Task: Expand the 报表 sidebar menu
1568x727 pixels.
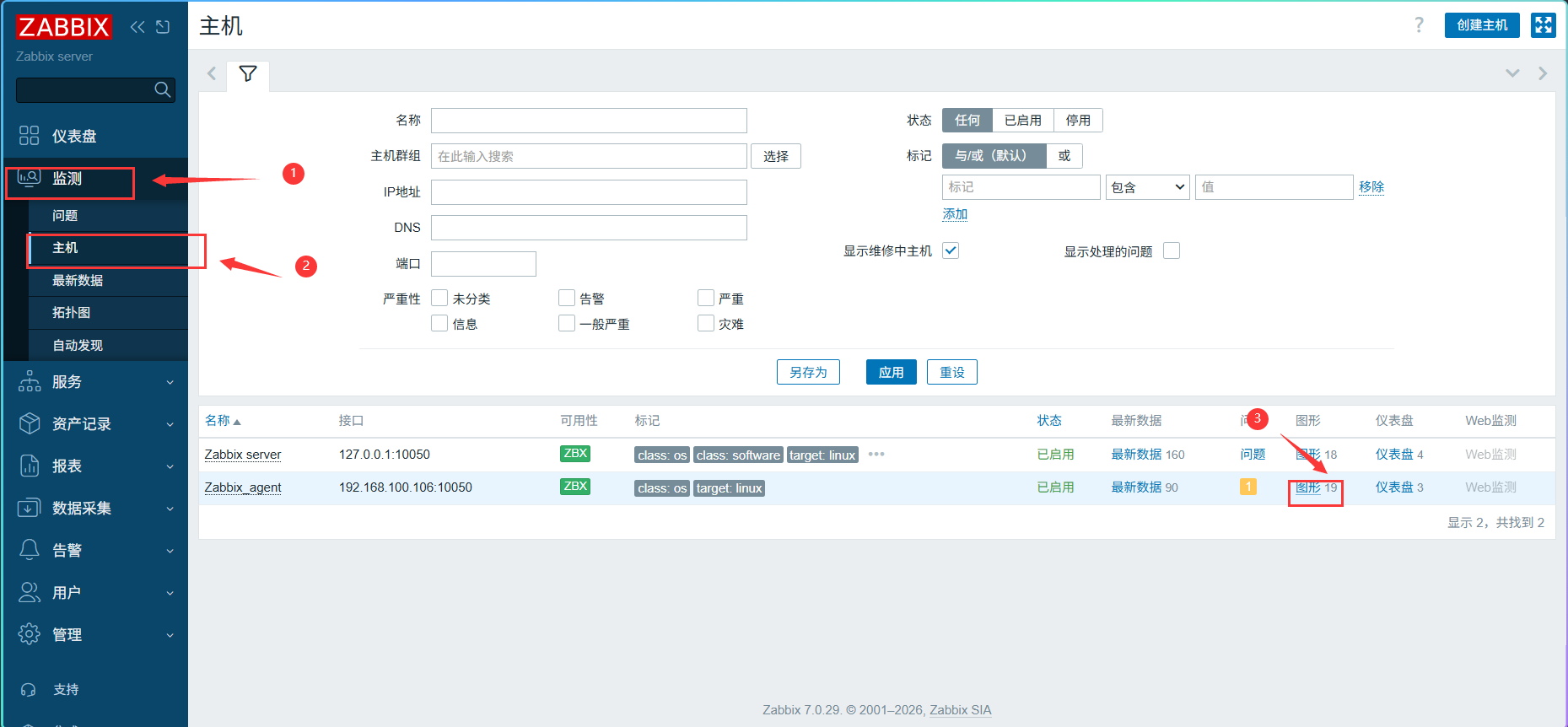Action: pyautogui.click(x=94, y=466)
